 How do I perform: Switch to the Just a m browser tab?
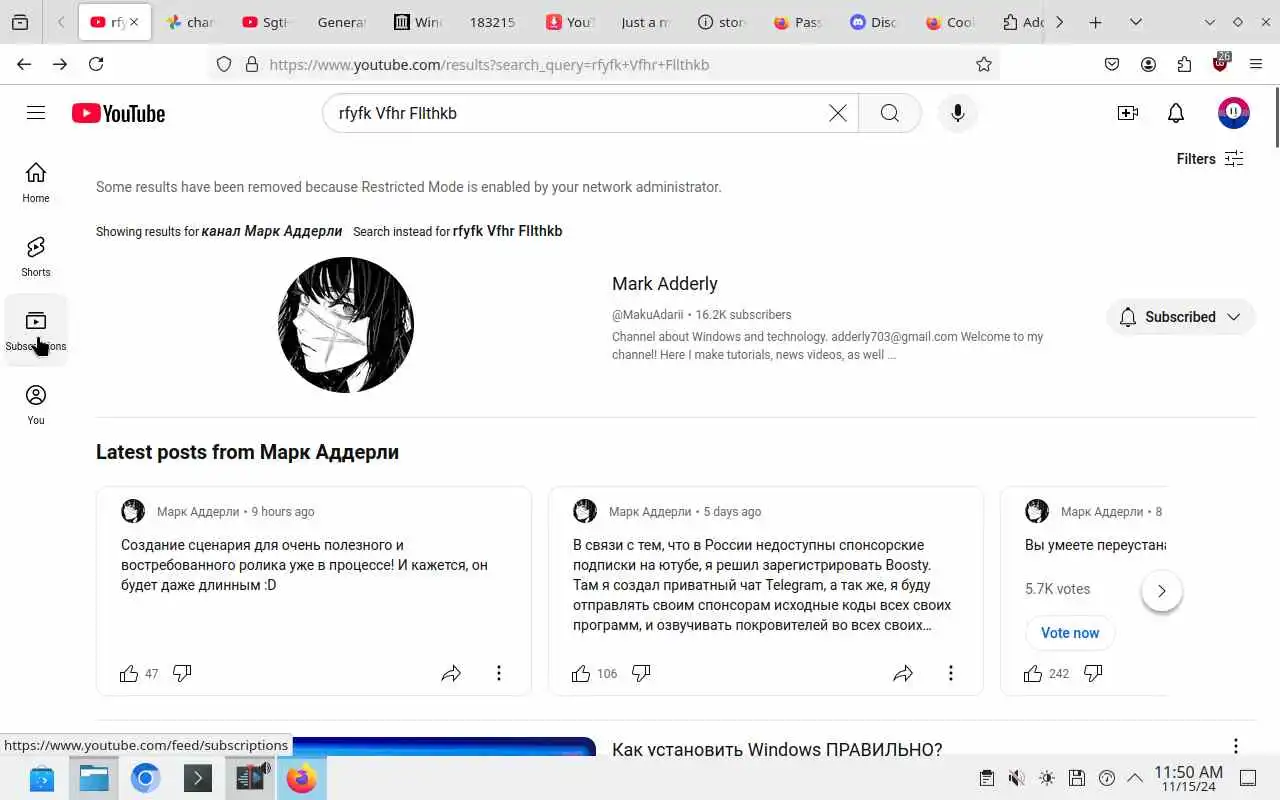645,22
